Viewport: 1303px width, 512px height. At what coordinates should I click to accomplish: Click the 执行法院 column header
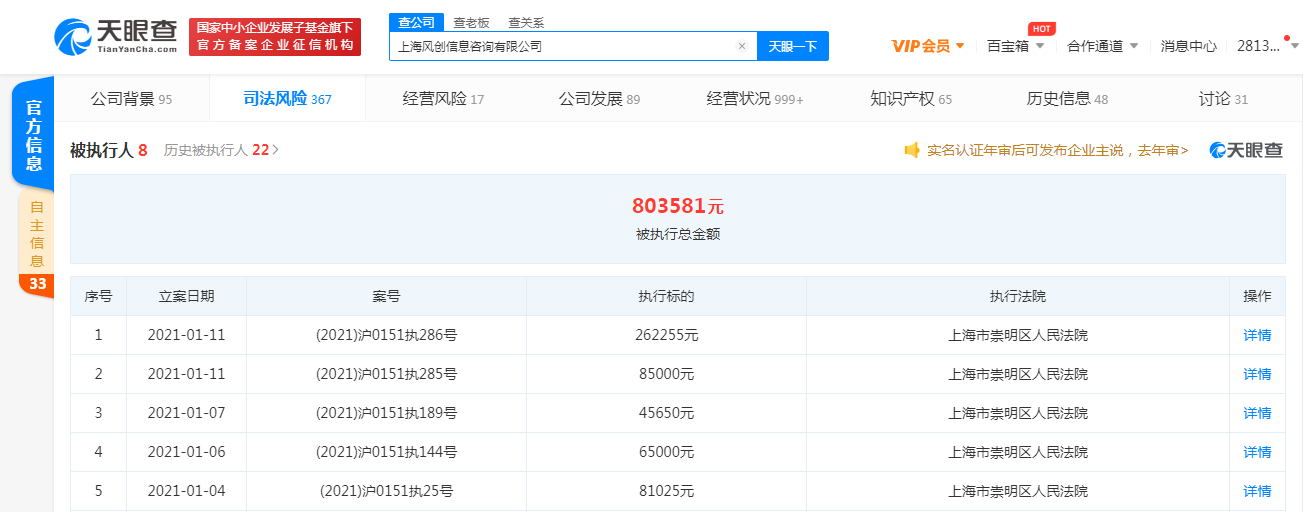point(1018,297)
